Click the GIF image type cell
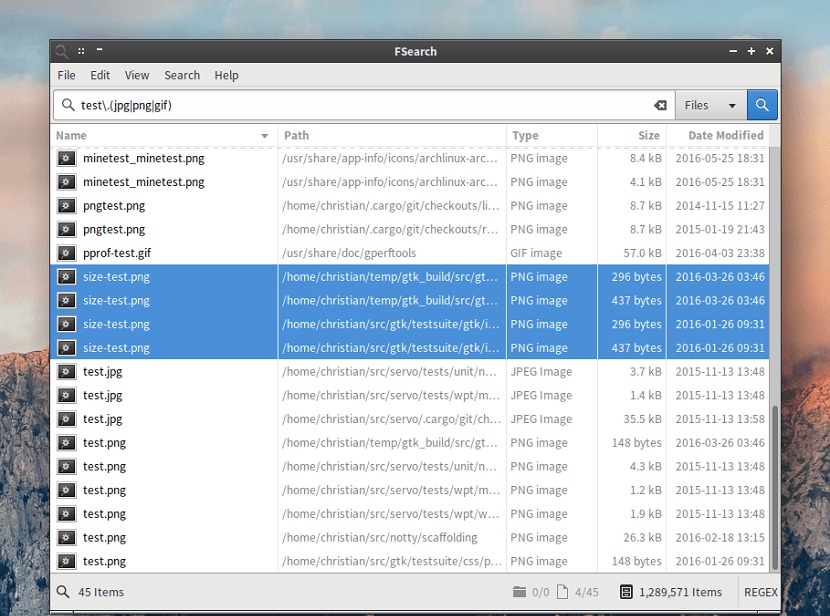 coord(536,253)
